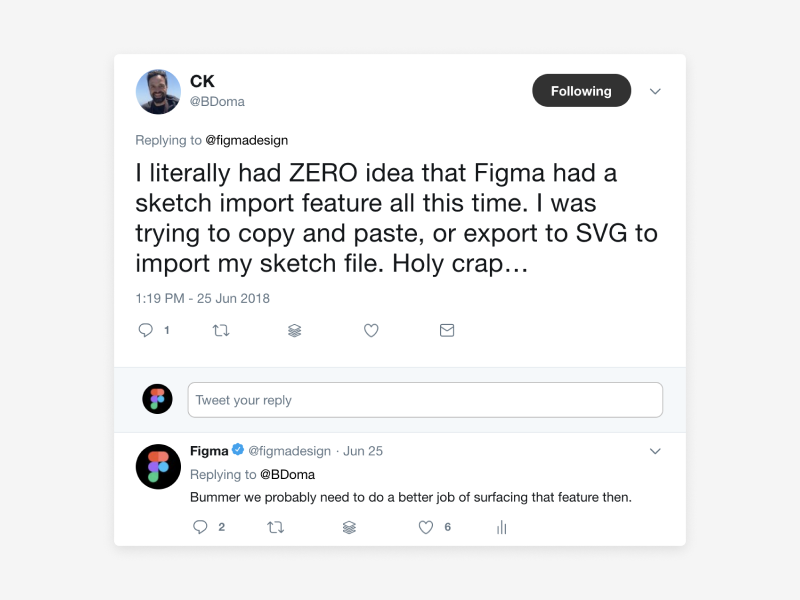
Task: Retweet CK's tweet about sketch import
Action: tap(221, 330)
